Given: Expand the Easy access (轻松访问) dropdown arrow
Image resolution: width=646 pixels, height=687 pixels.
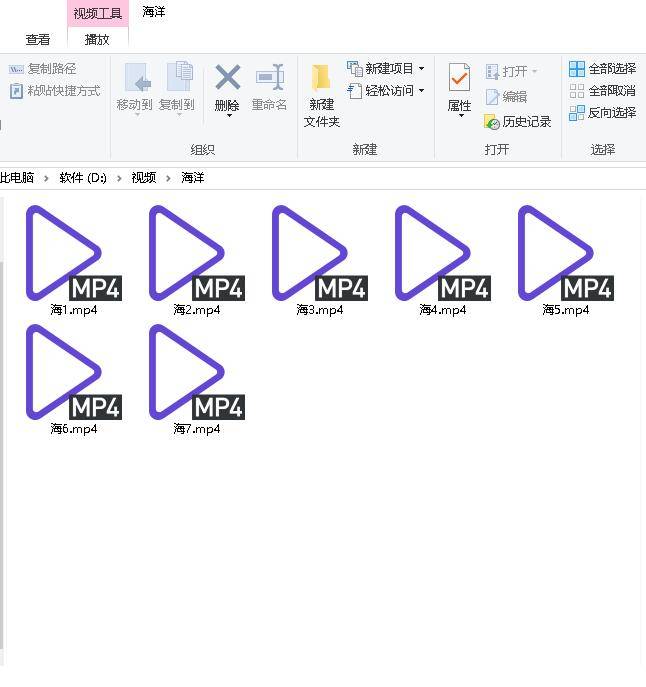Looking at the screenshot, I should pos(421,91).
